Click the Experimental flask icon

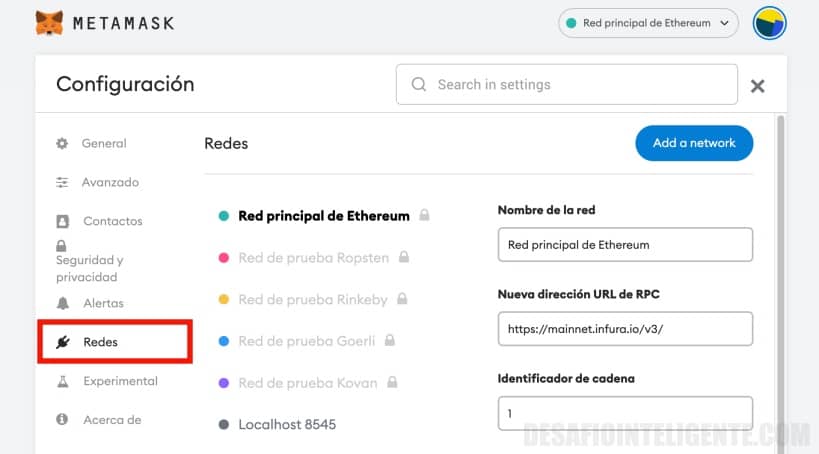[63, 381]
